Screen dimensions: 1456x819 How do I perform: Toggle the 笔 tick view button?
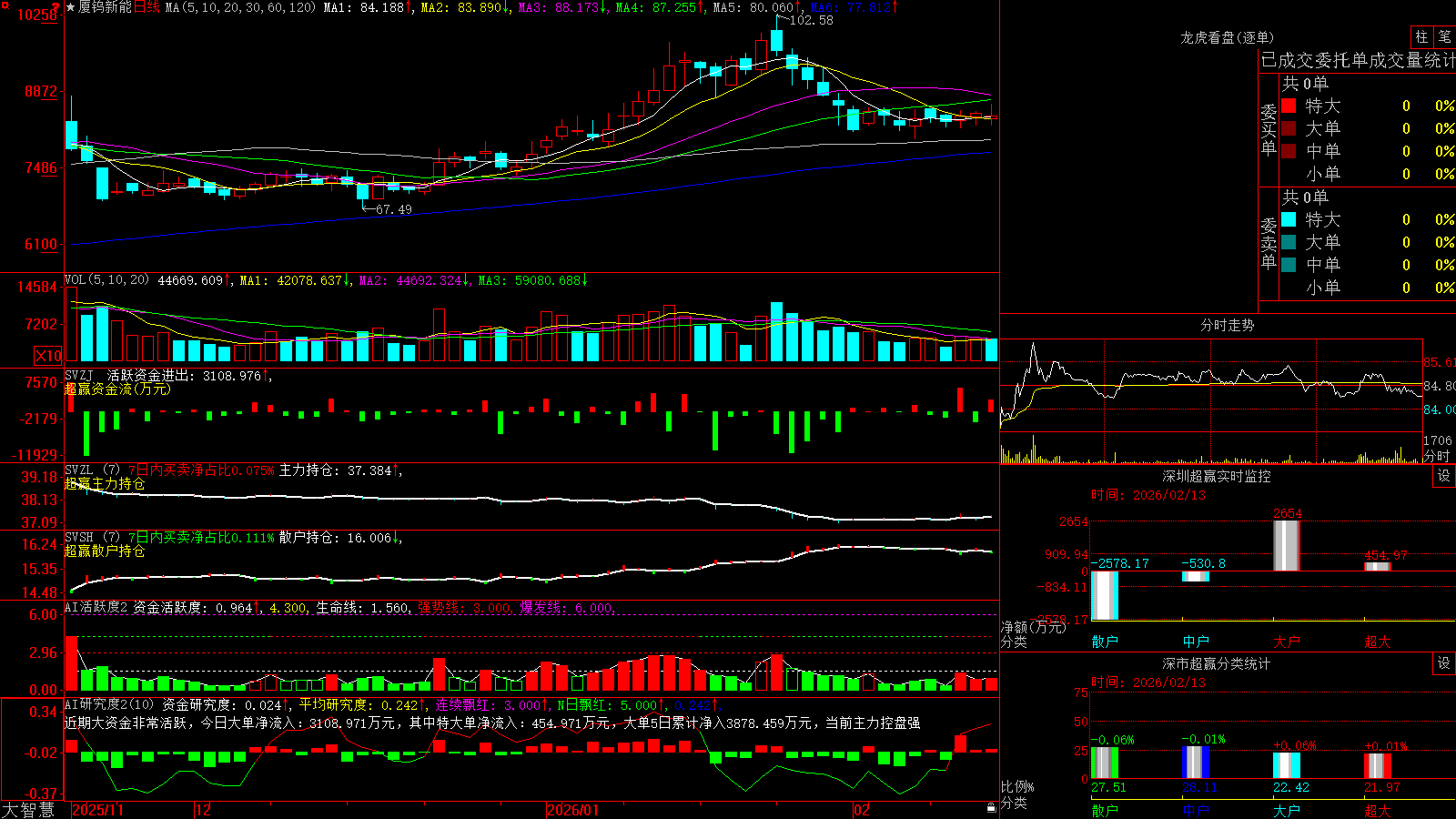(1444, 36)
